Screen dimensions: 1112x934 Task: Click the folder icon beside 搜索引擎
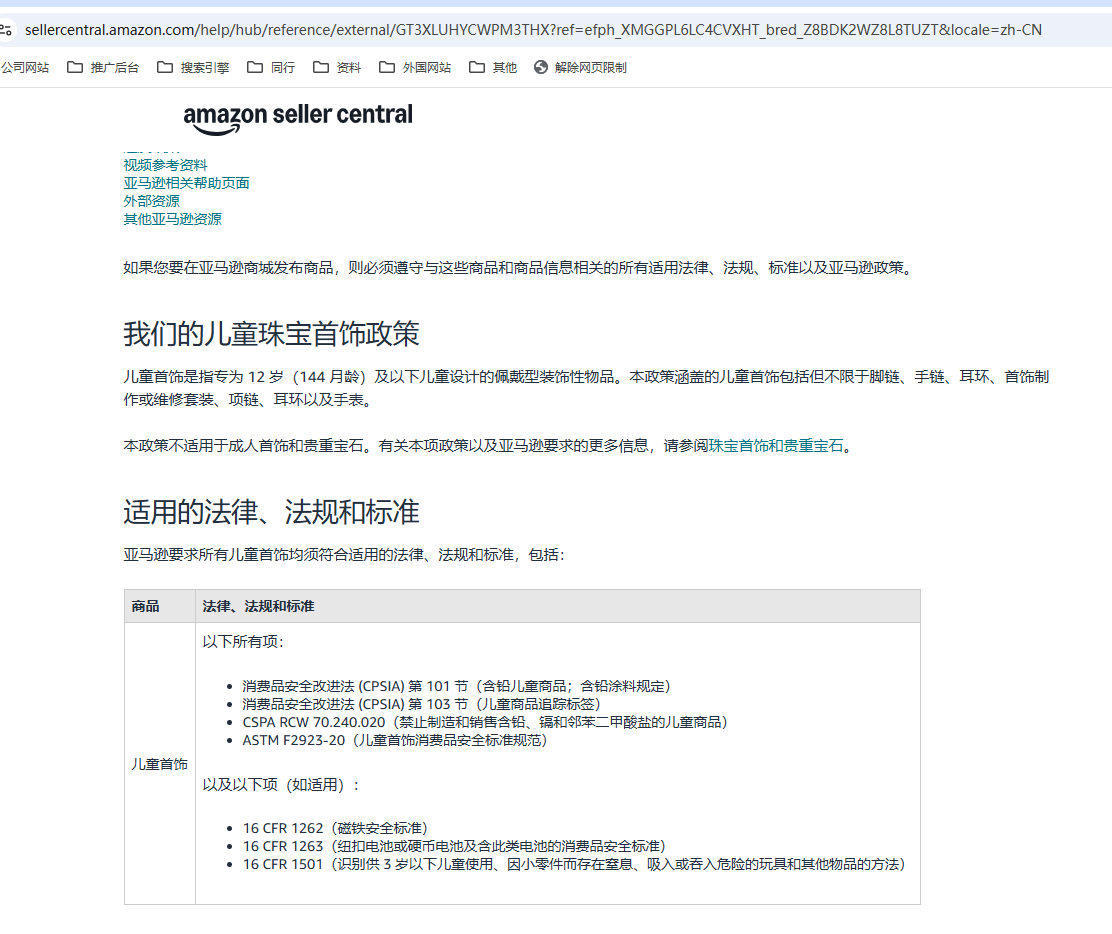pyautogui.click(x=165, y=67)
